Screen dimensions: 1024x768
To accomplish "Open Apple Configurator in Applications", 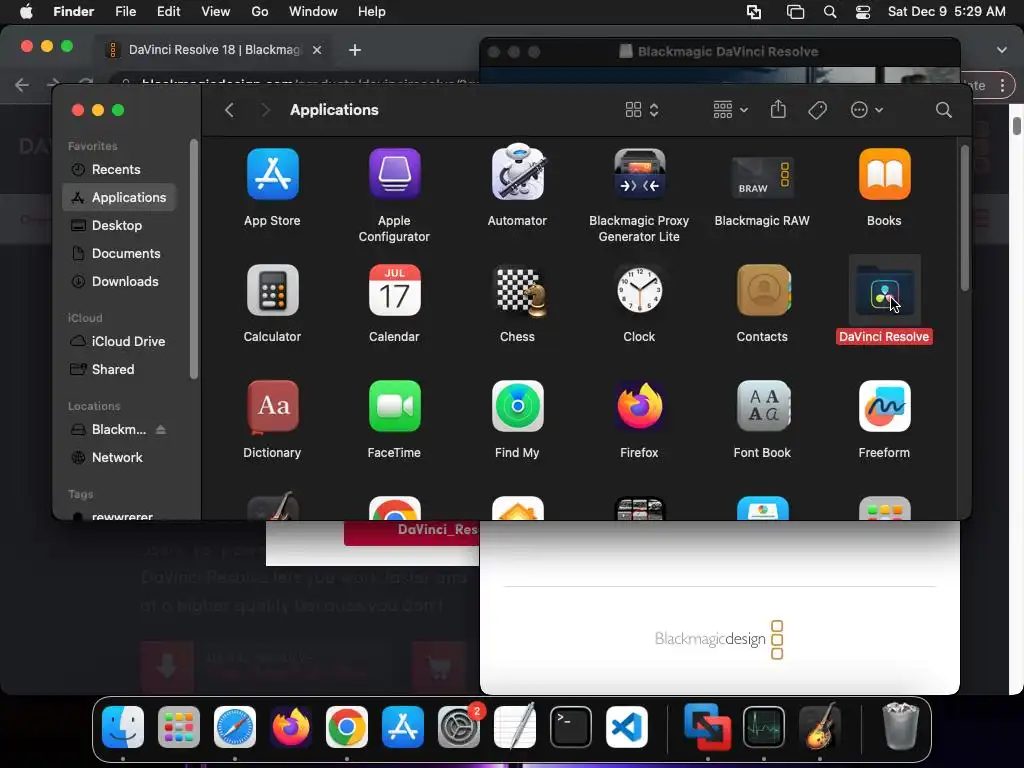I will coord(394,174).
